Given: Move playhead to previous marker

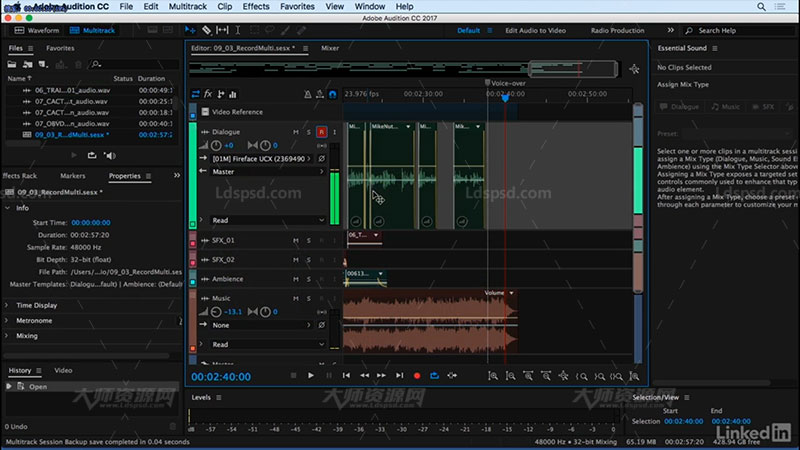Looking at the screenshot, I should click(346, 376).
